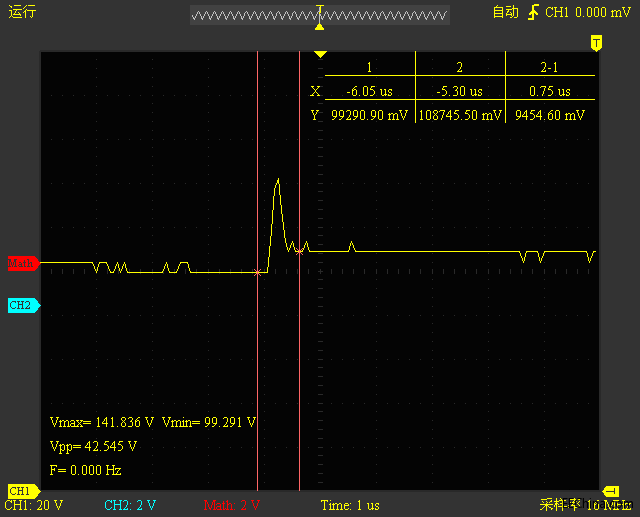Click the 自动 auto trigger mode label
This screenshot has height=517, width=640.
505,12
